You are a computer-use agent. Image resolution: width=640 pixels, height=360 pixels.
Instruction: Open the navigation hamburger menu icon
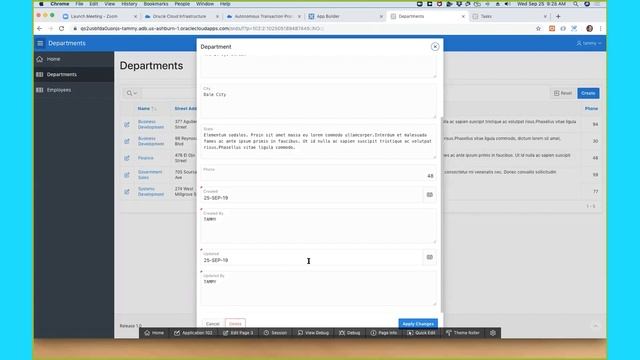[40, 43]
